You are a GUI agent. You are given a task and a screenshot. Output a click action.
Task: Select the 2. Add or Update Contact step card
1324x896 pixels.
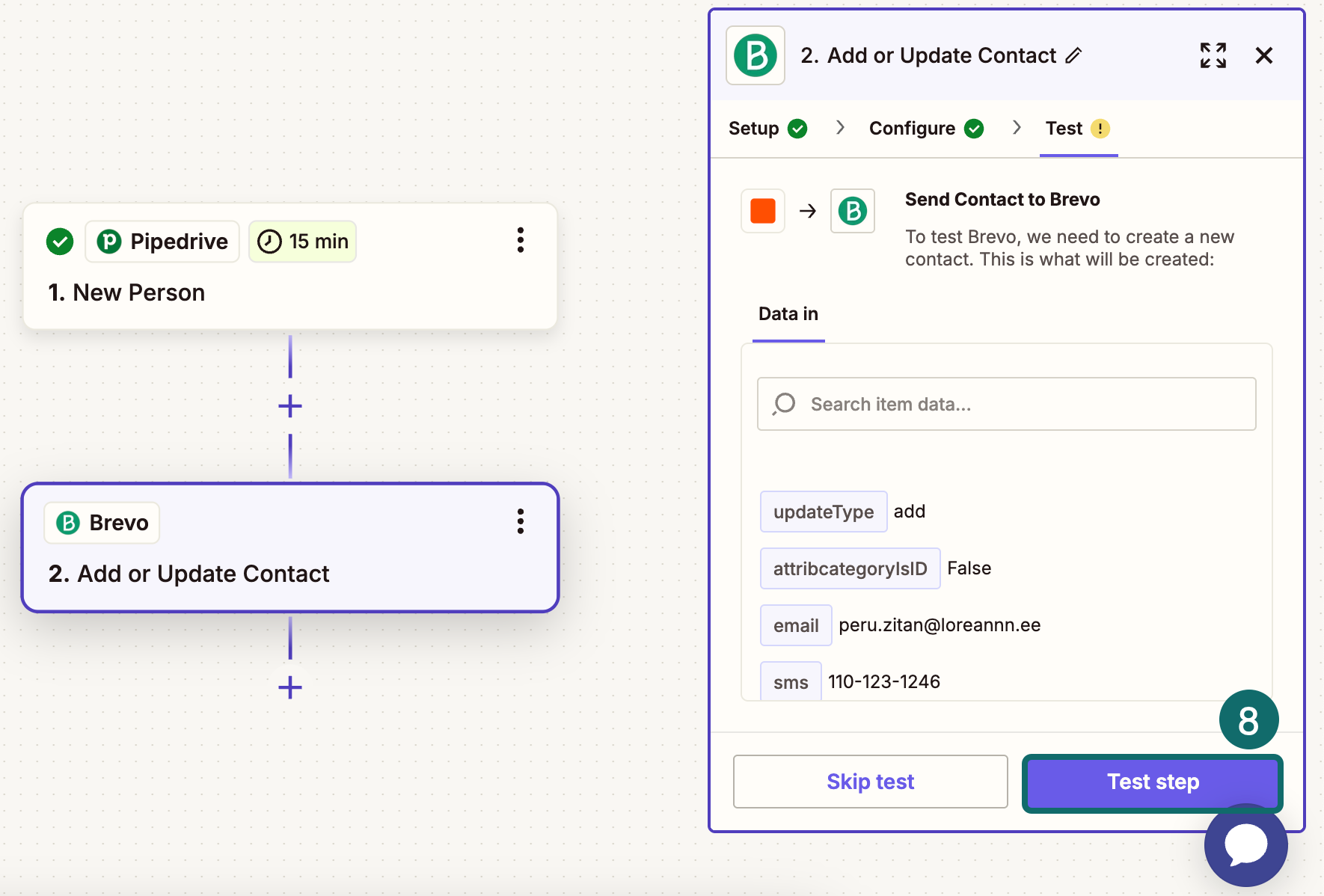click(x=290, y=547)
